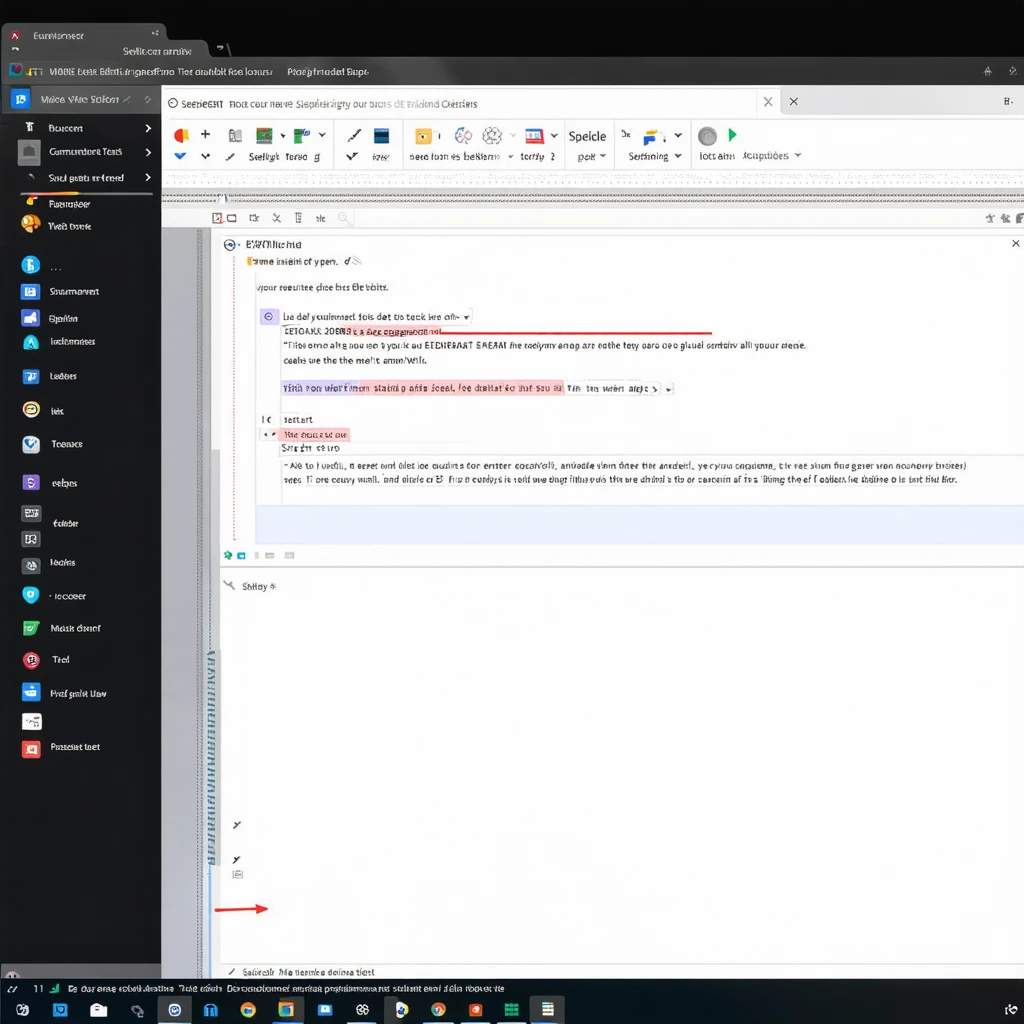Open the Sjaitin item in the sidebar

tap(50, 318)
